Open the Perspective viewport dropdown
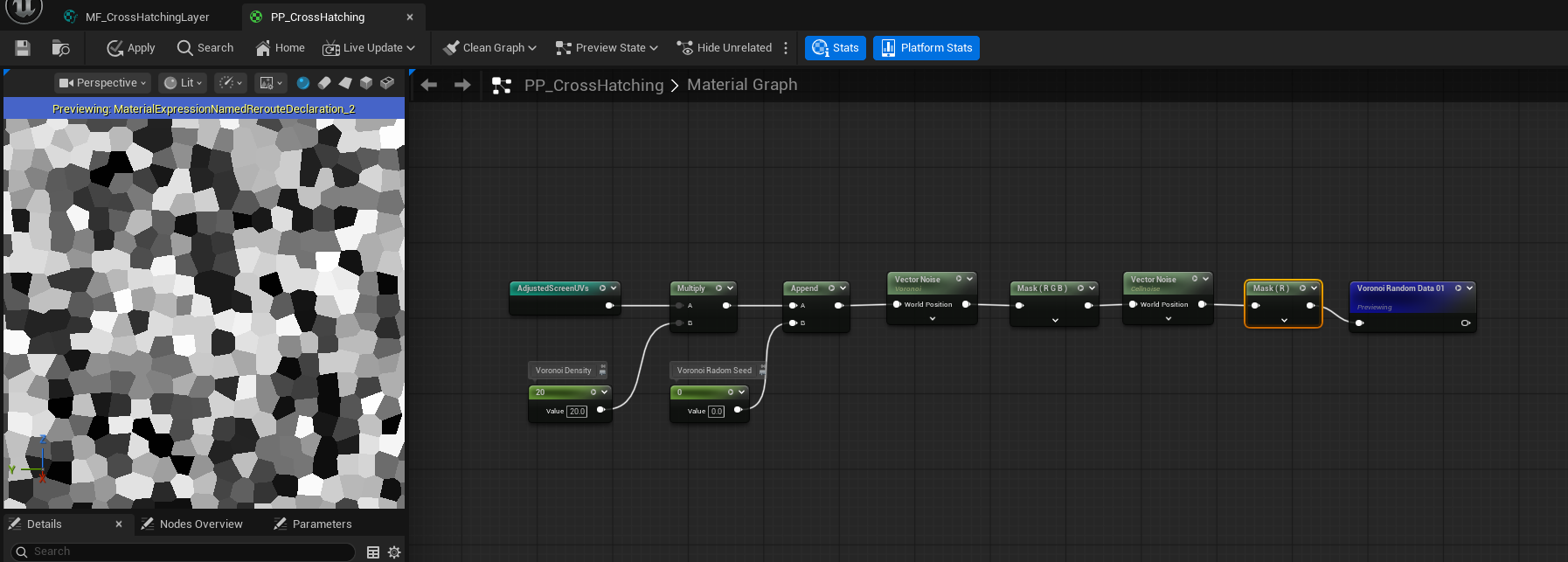Viewport: 1568px width, 562px height. click(102, 83)
